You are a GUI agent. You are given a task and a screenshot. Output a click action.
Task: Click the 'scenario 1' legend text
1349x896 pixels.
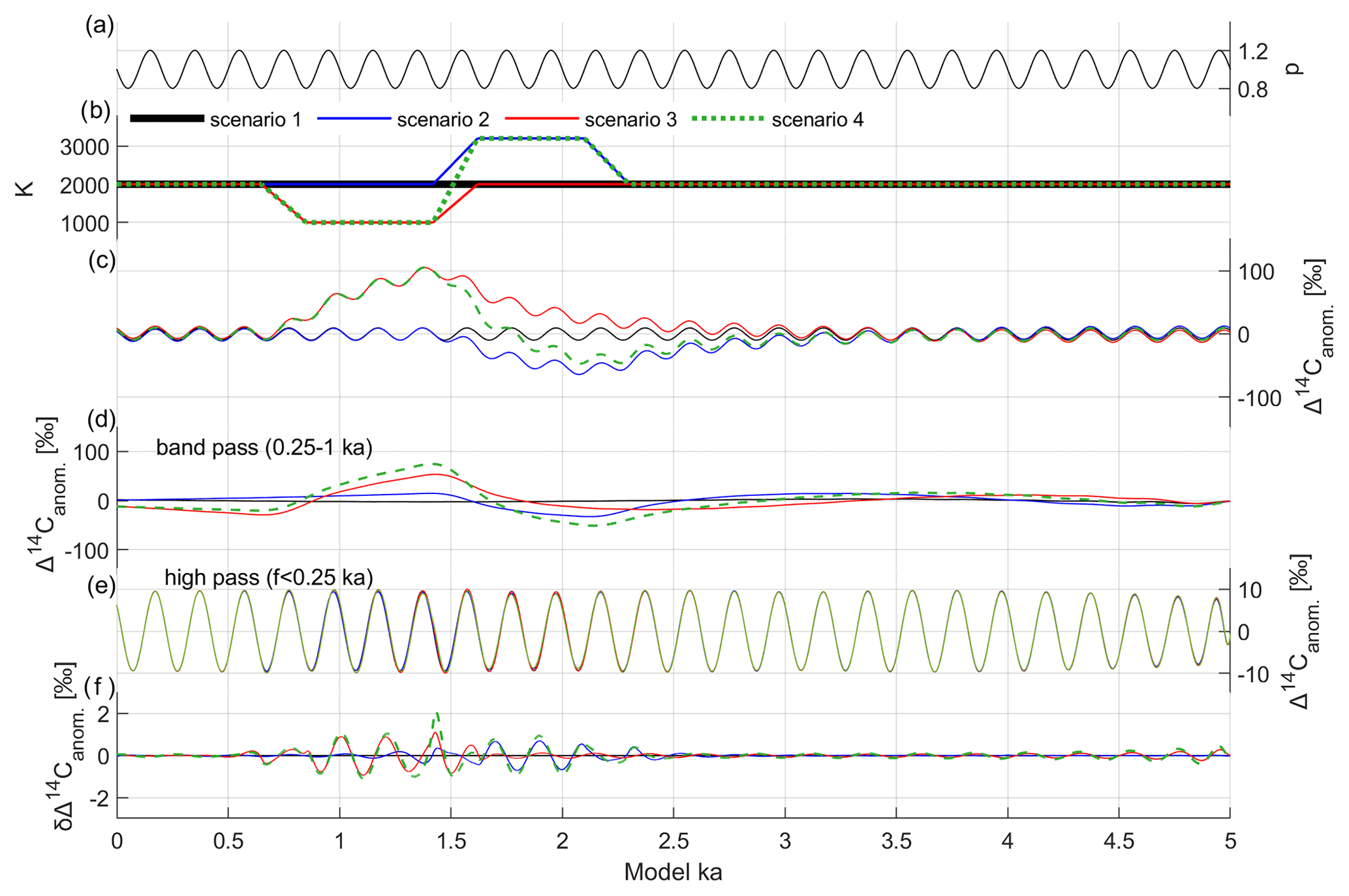click(255, 120)
